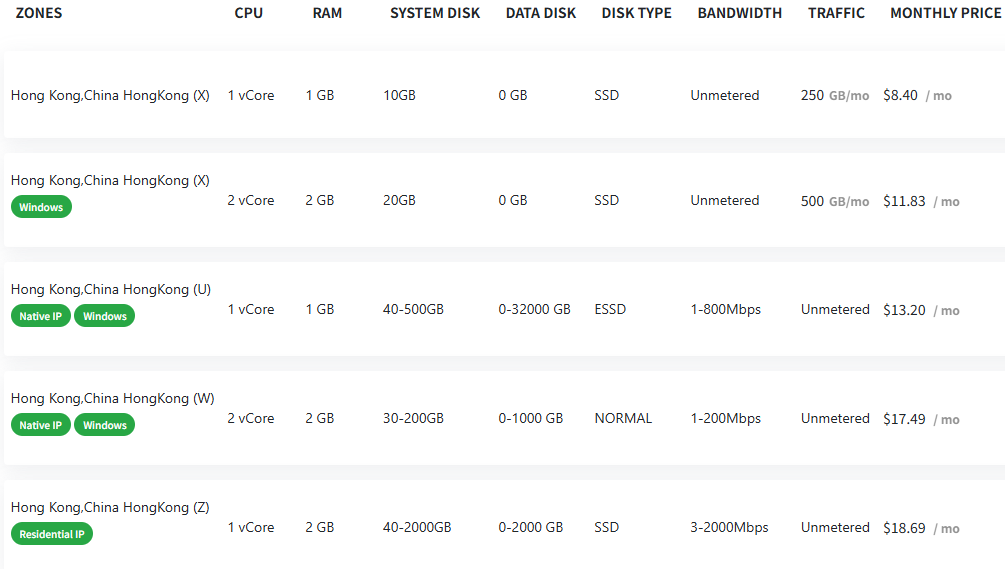
Task: Select the Windows badge under HongKong (W)
Action: tap(105, 425)
